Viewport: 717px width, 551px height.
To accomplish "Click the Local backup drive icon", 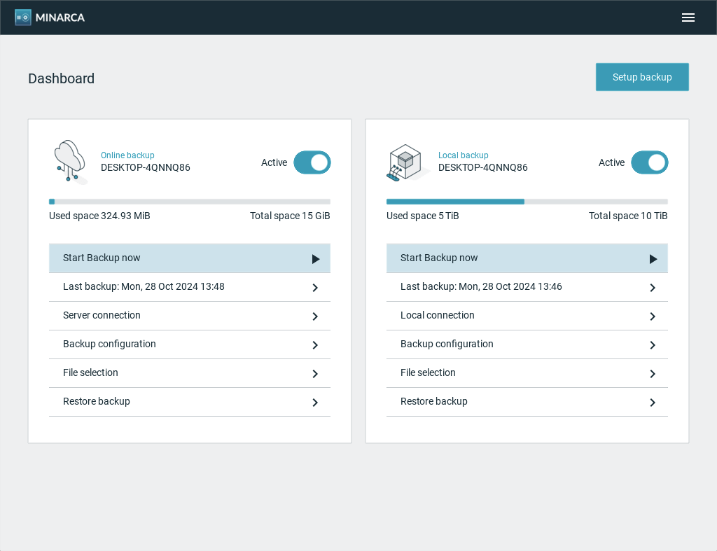I will pos(407,162).
